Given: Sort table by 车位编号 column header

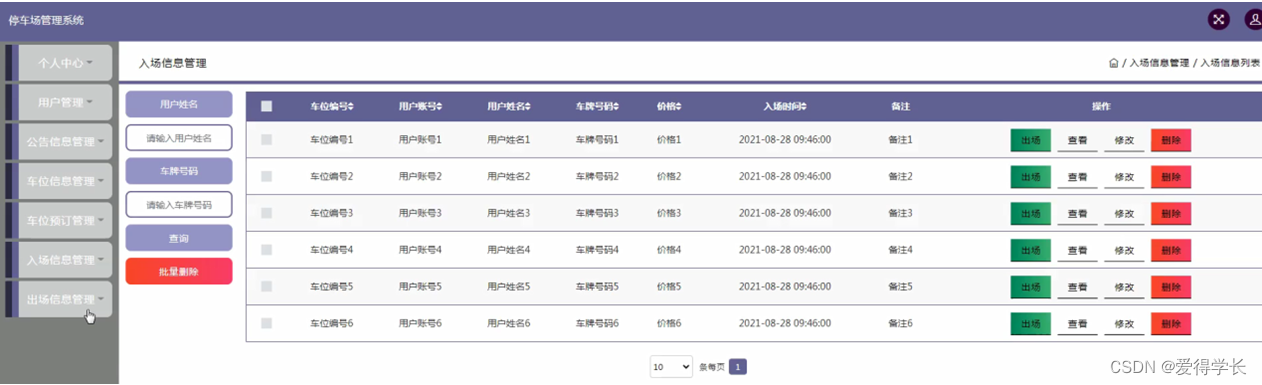Looking at the screenshot, I should click(x=332, y=106).
